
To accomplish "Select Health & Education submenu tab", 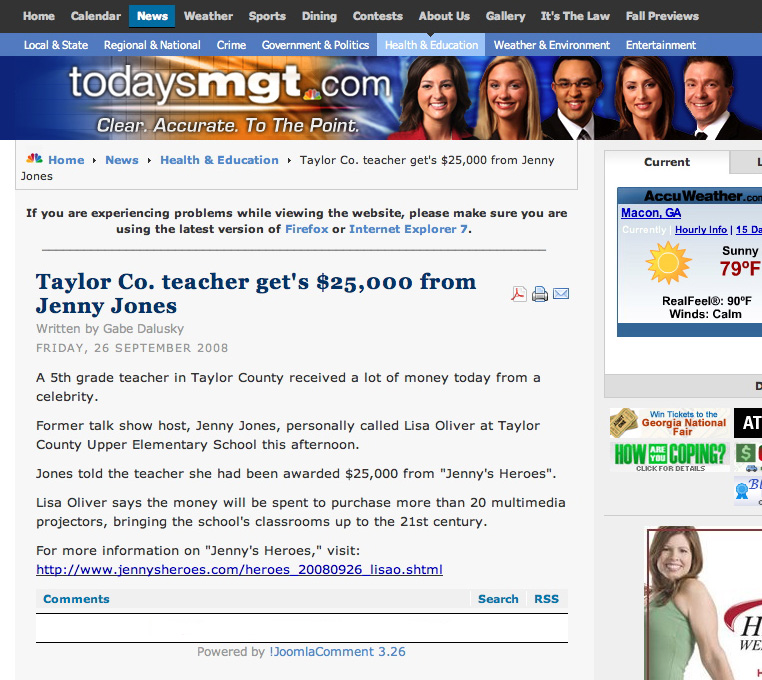I will coord(431,45).
